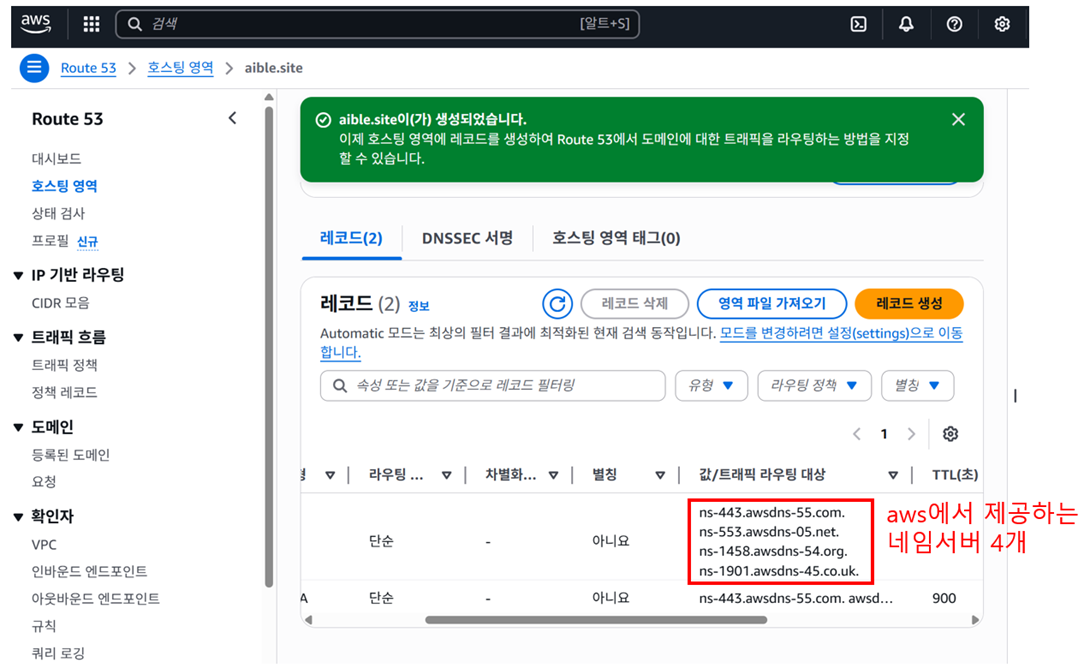
Task: Click the 영역 파일 가져오기 button
Action: pyautogui.click(x=772, y=304)
